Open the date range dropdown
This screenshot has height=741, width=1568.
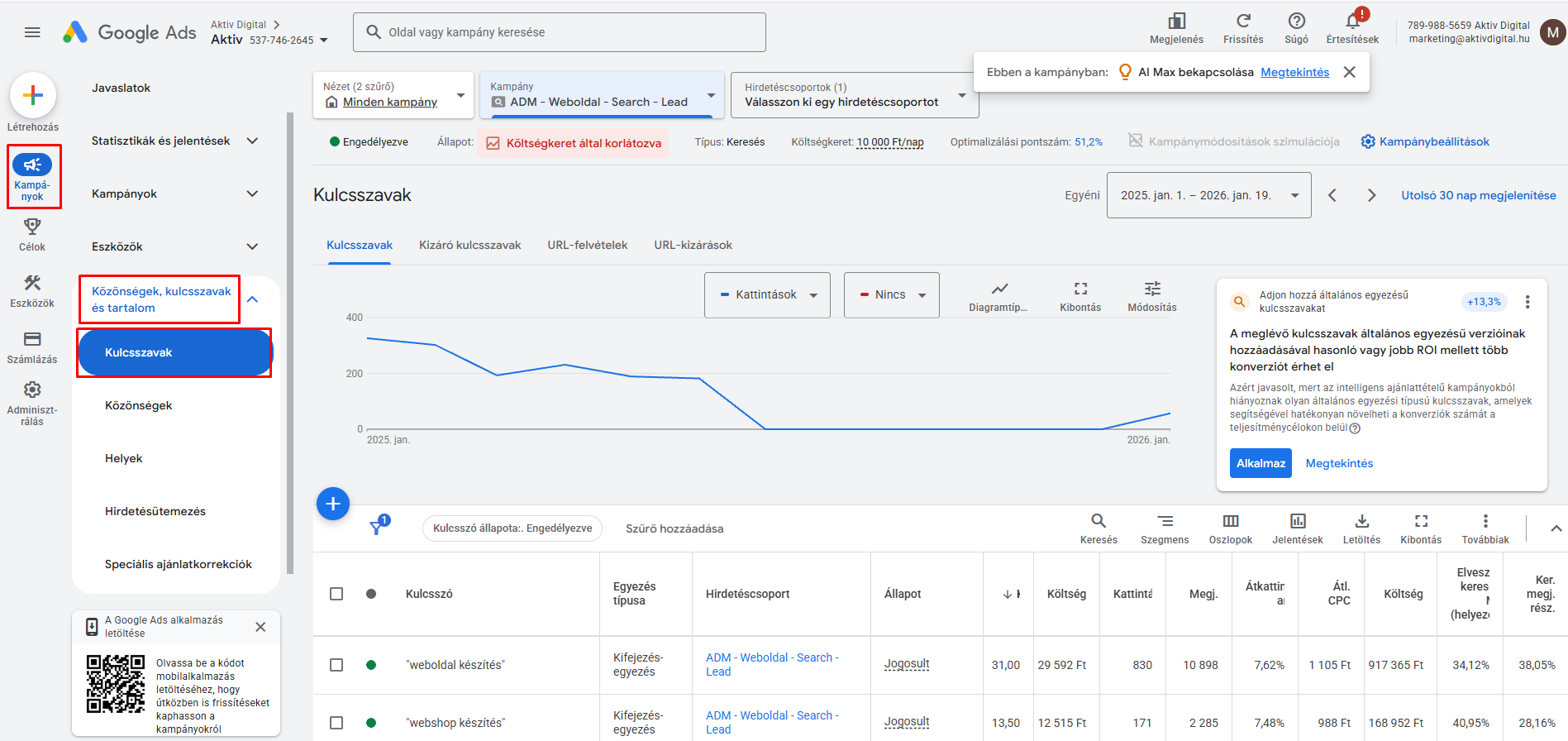(1208, 195)
